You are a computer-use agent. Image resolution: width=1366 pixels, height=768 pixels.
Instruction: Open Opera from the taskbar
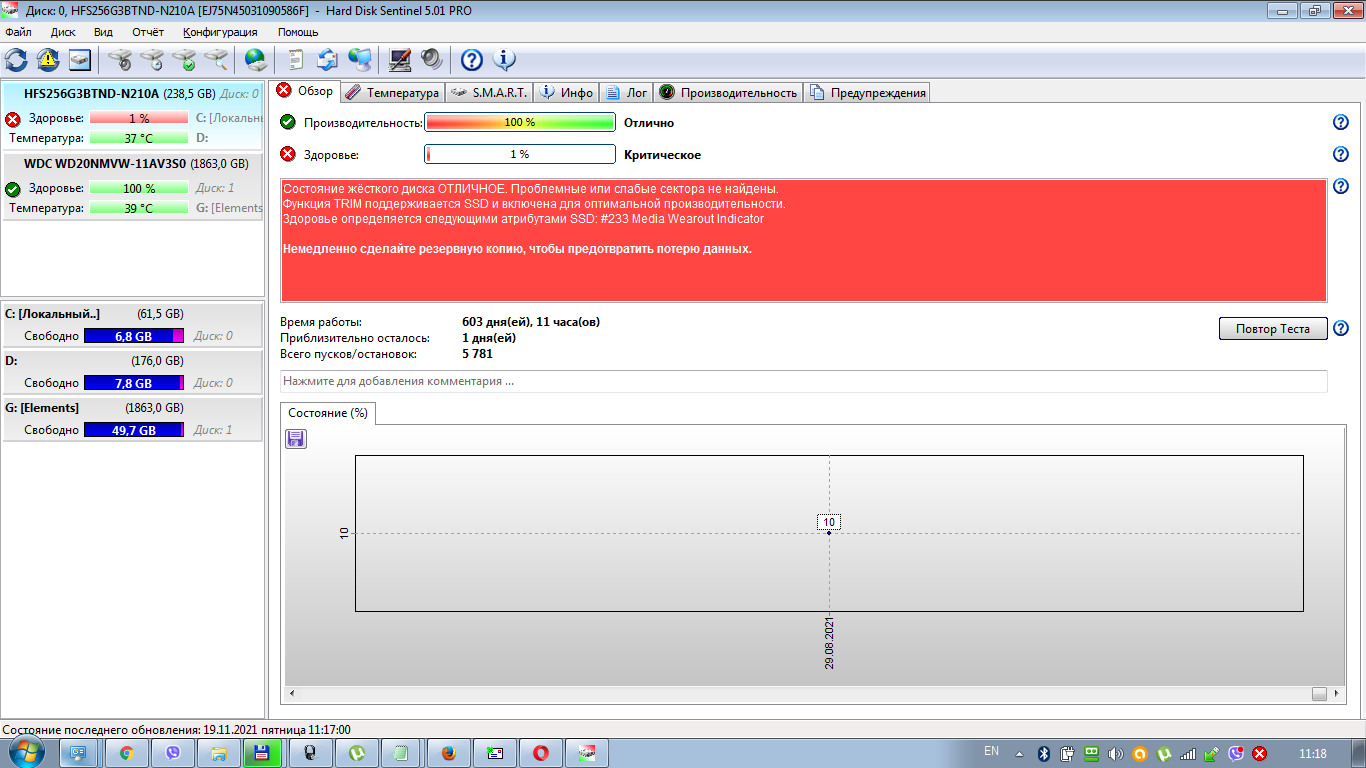click(541, 753)
